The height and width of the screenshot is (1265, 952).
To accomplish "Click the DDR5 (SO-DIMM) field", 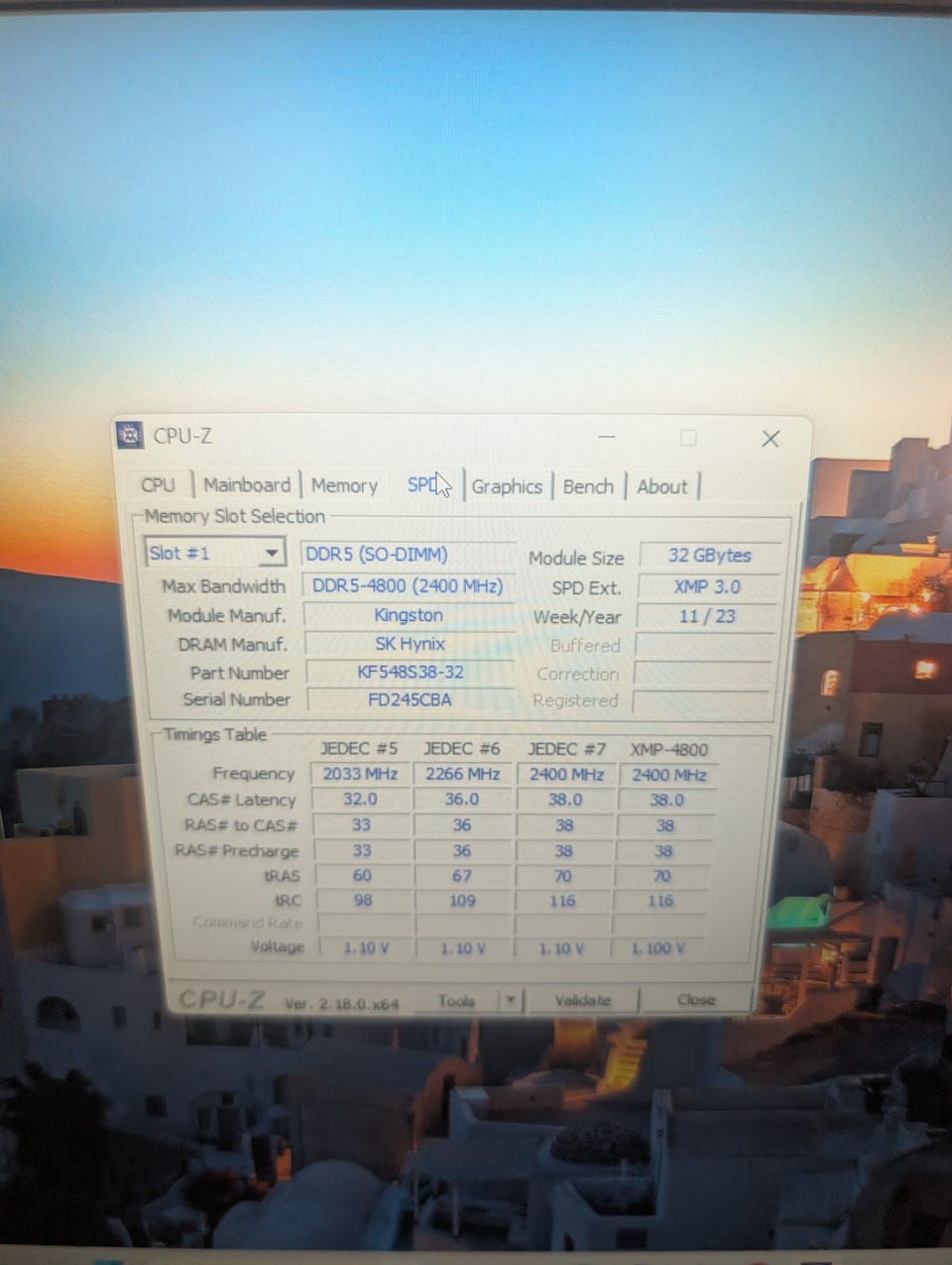I will click(x=408, y=555).
